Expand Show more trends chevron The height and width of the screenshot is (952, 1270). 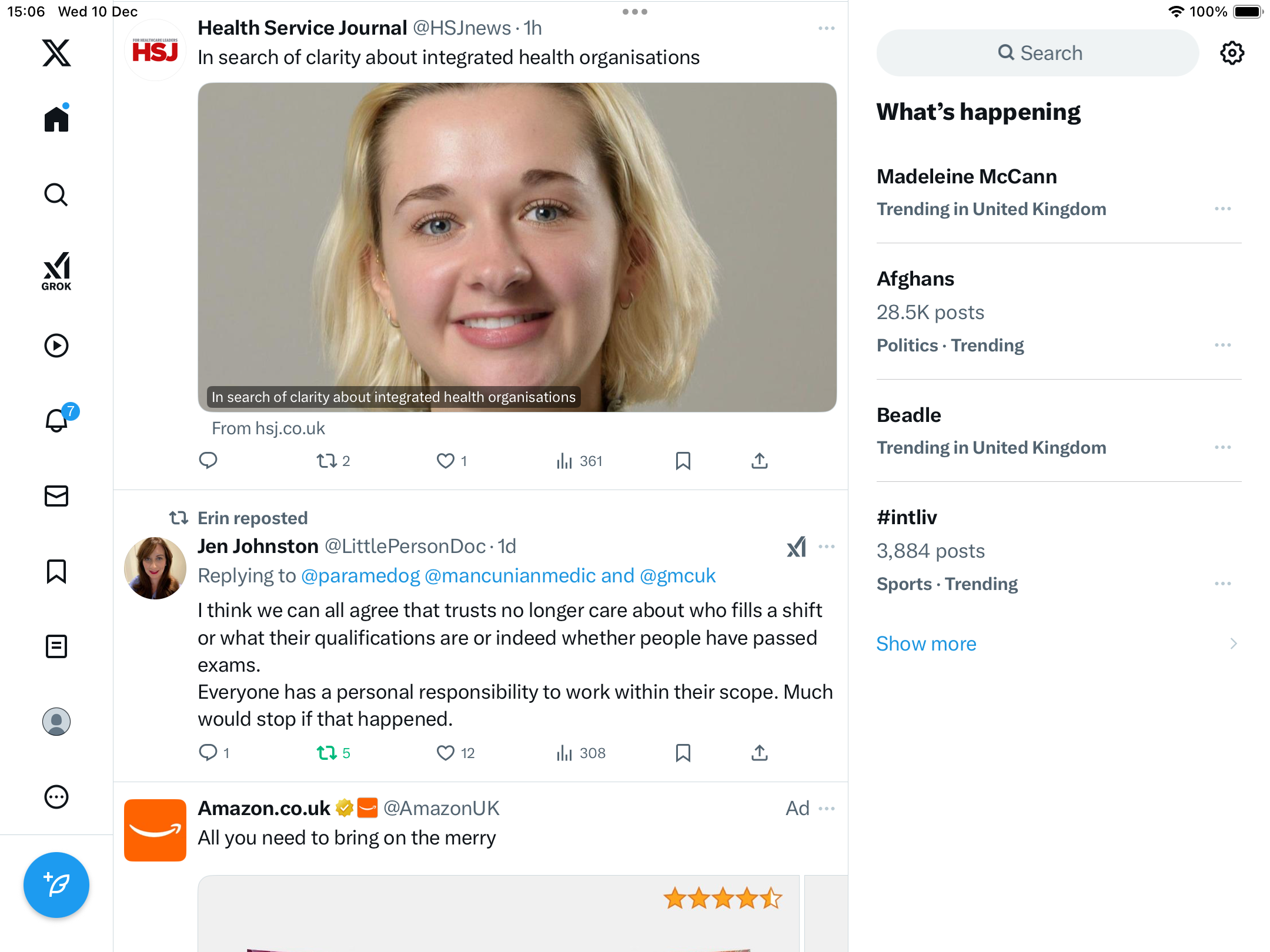pos(1233,643)
